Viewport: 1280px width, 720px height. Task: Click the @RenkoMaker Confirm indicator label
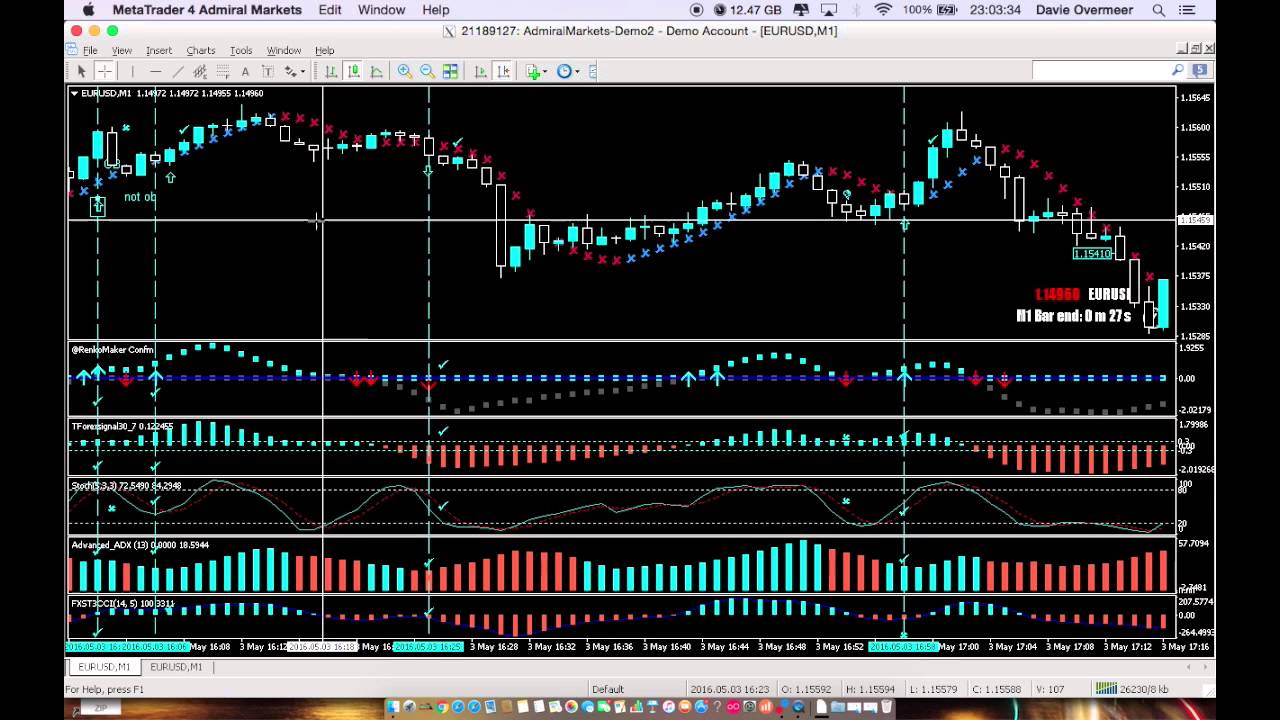point(112,350)
